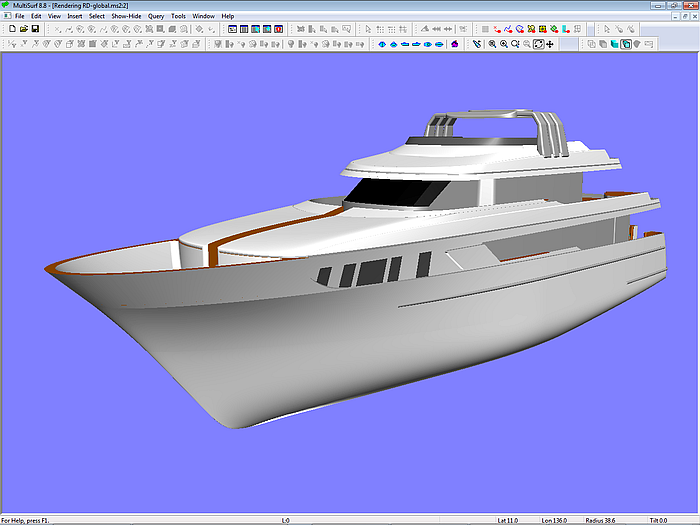
Task: Open the Insert menu
Action: pos(75,17)
